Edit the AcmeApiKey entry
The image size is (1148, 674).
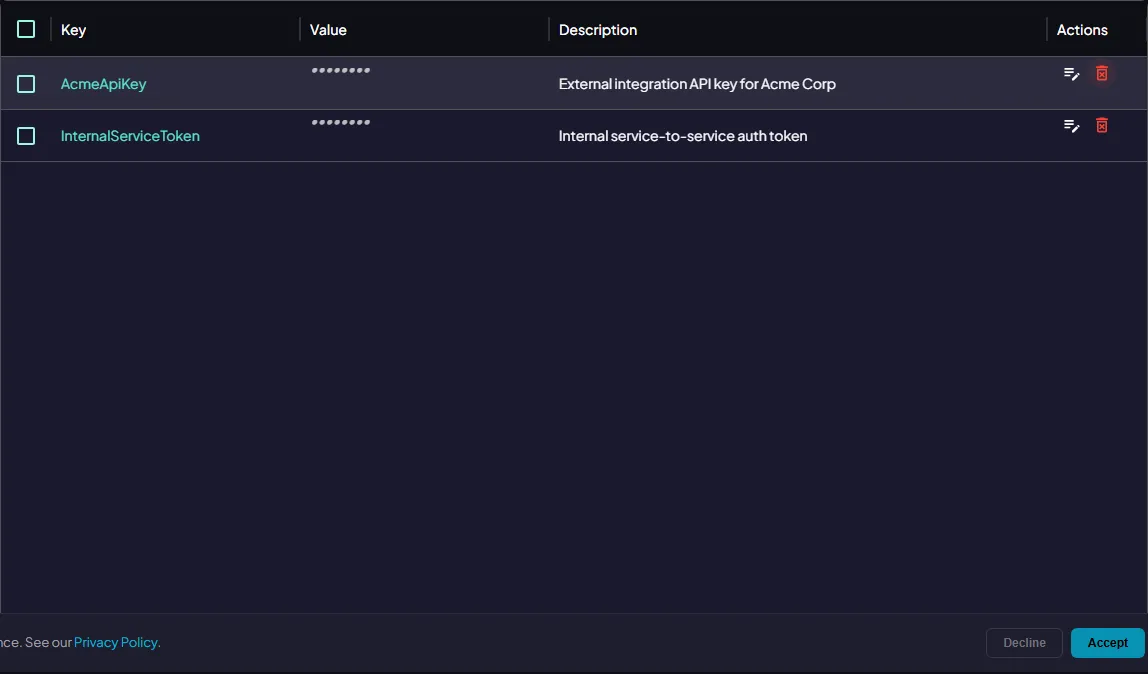click(x=1071, y=74)
